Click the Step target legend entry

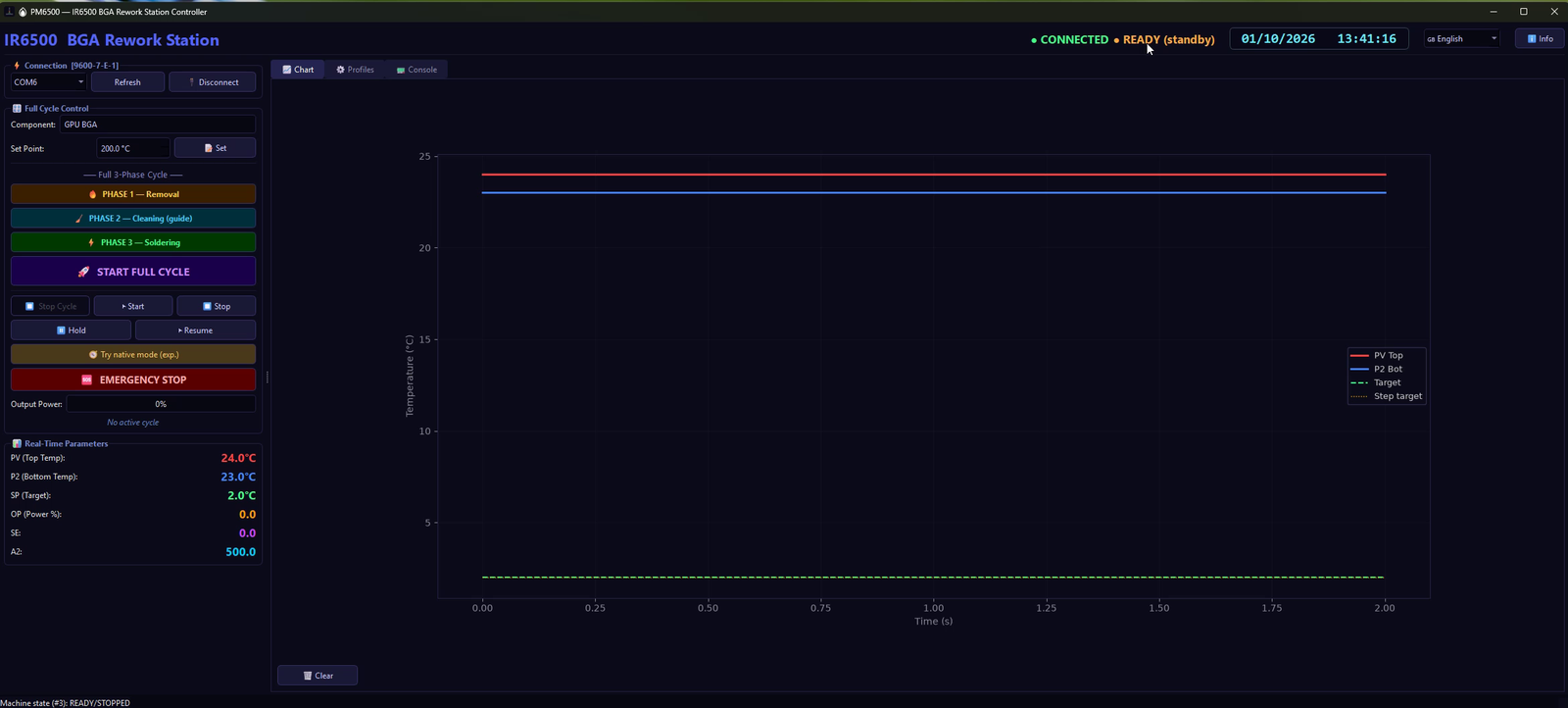coord(1387,396)
